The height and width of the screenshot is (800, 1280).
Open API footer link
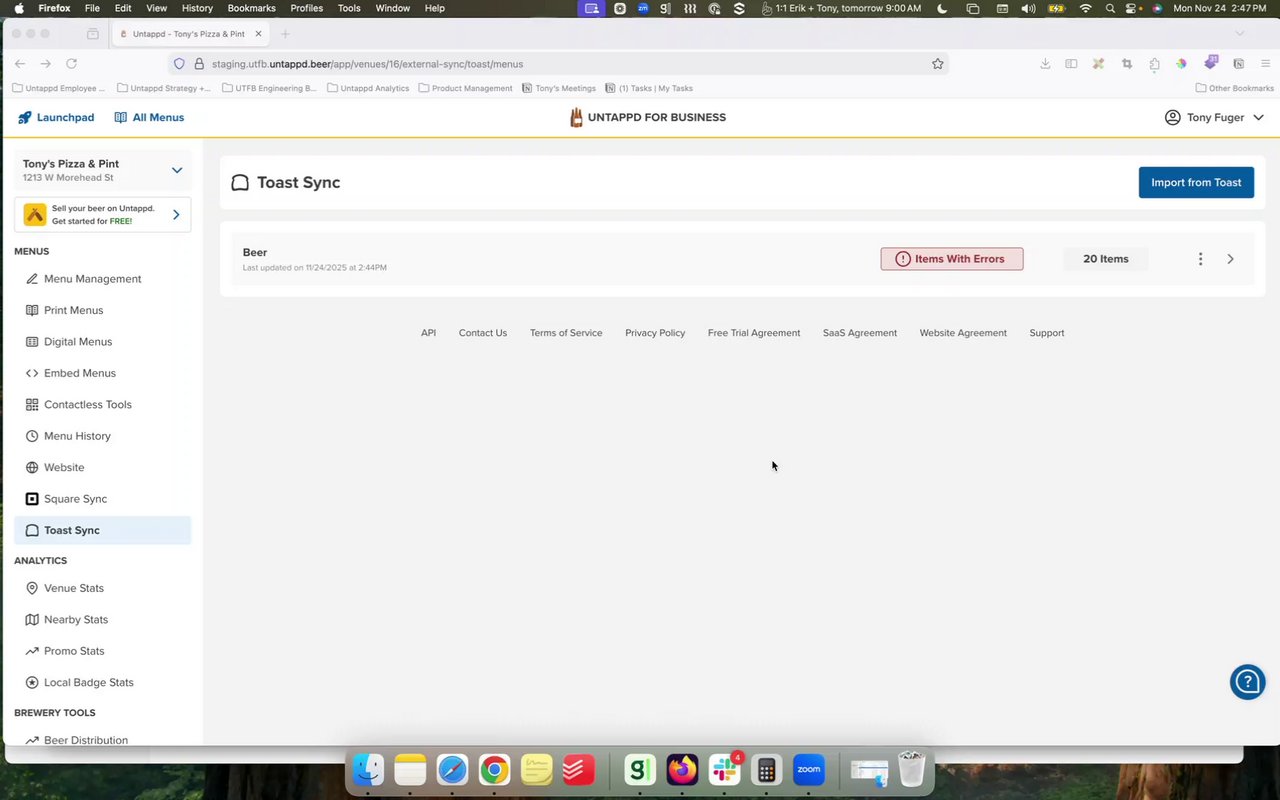point(428,333)
